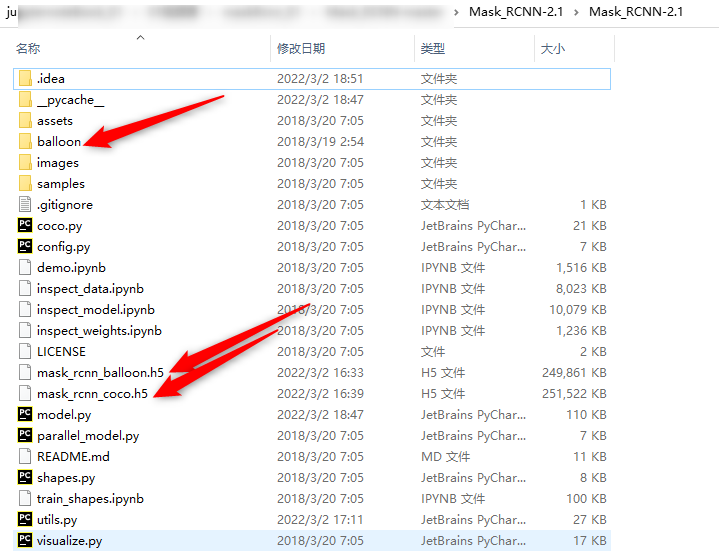The height and width of the screenshot is (555, 719).
Task: Click the PyCharm icon for model.py
Action: 25,414
